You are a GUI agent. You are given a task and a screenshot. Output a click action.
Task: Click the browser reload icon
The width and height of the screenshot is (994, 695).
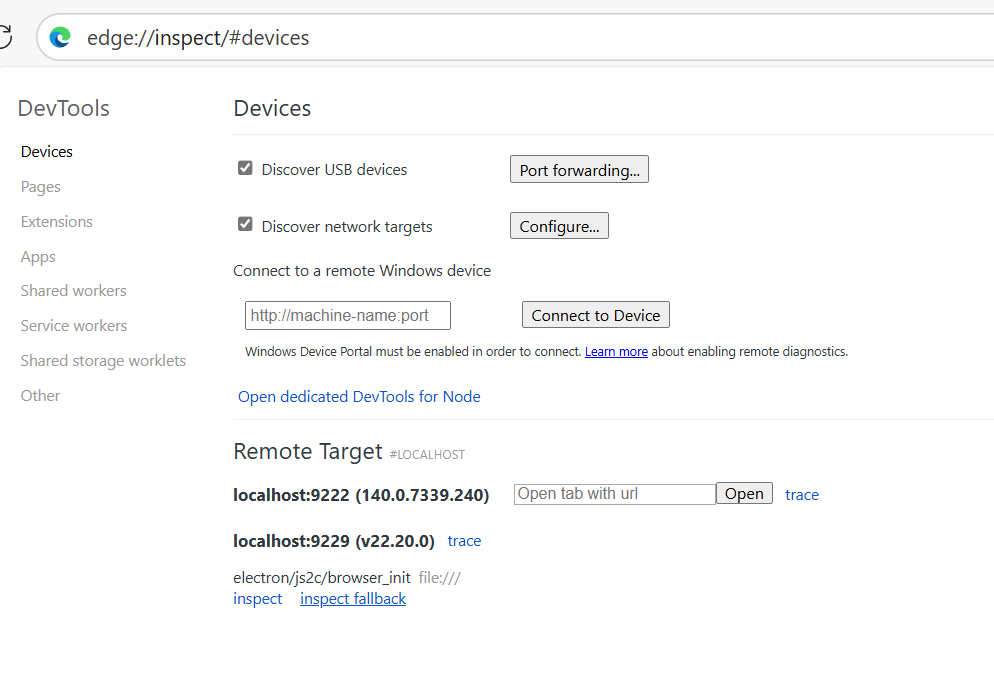pos(5,37)
